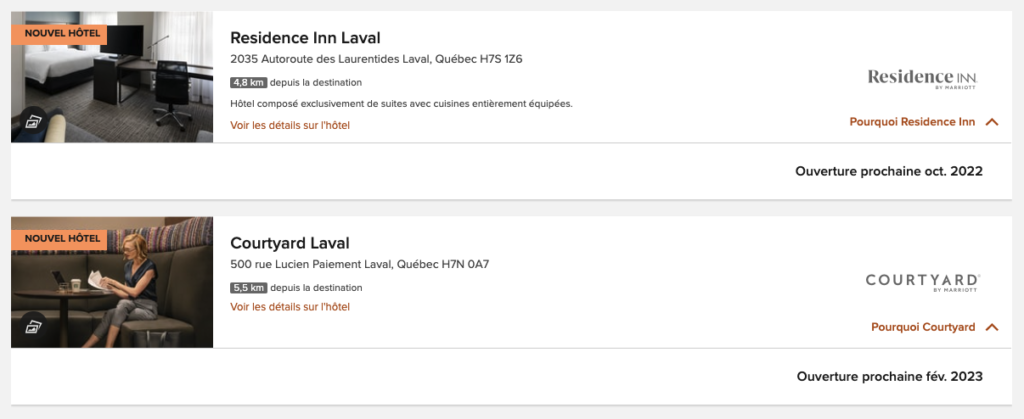This screenshot has width=1024, height=419.
Task: Click the Courtyard by Marriott logo
Action: click(922, 282)
